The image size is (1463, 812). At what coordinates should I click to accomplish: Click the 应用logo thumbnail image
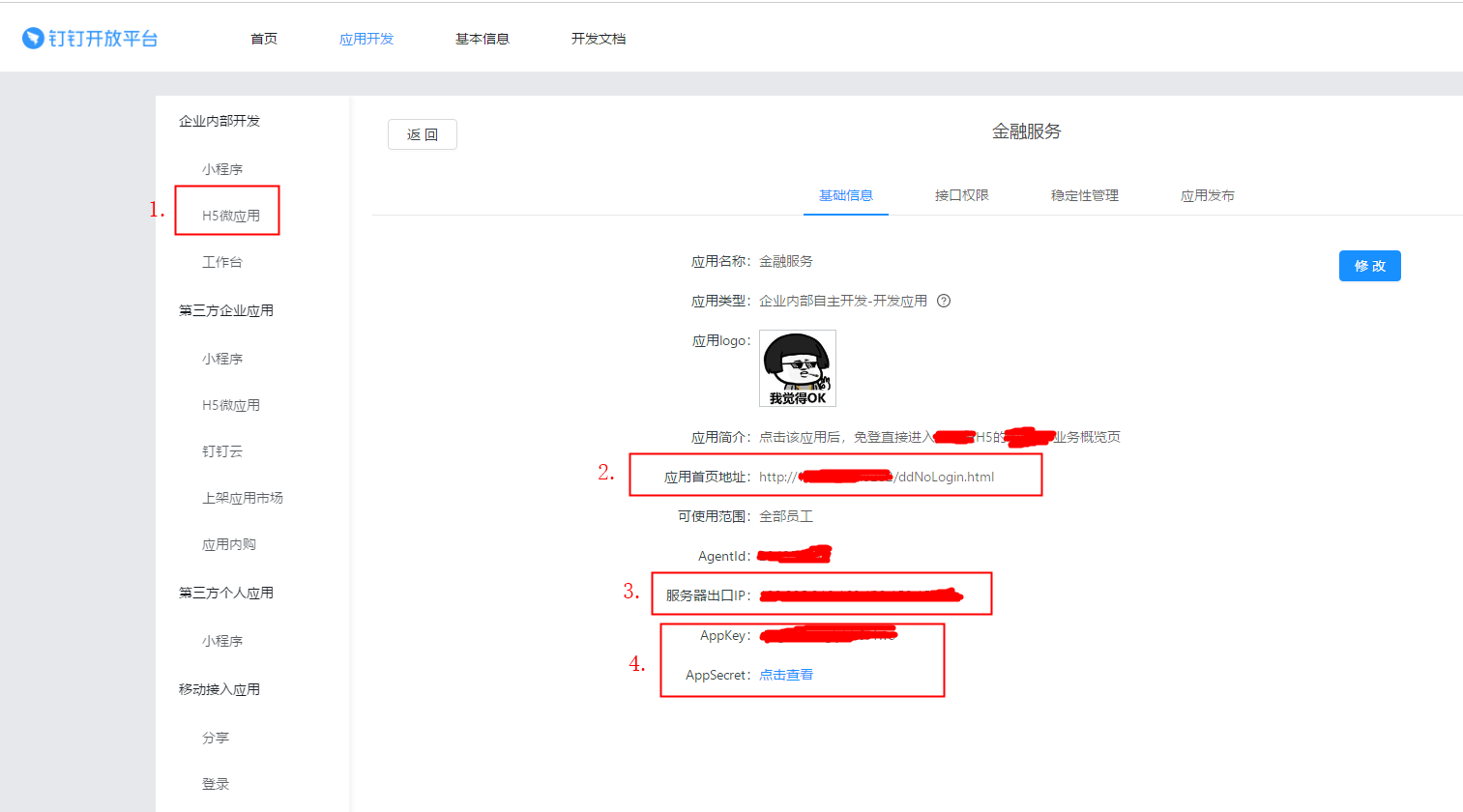[798, 368]
